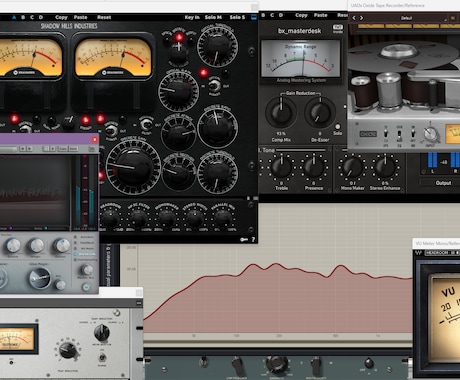Click Reset in Shadow Hills toolbar
Image resolution: width=460 pixels, height=380 pixels.
click(104, 17)
